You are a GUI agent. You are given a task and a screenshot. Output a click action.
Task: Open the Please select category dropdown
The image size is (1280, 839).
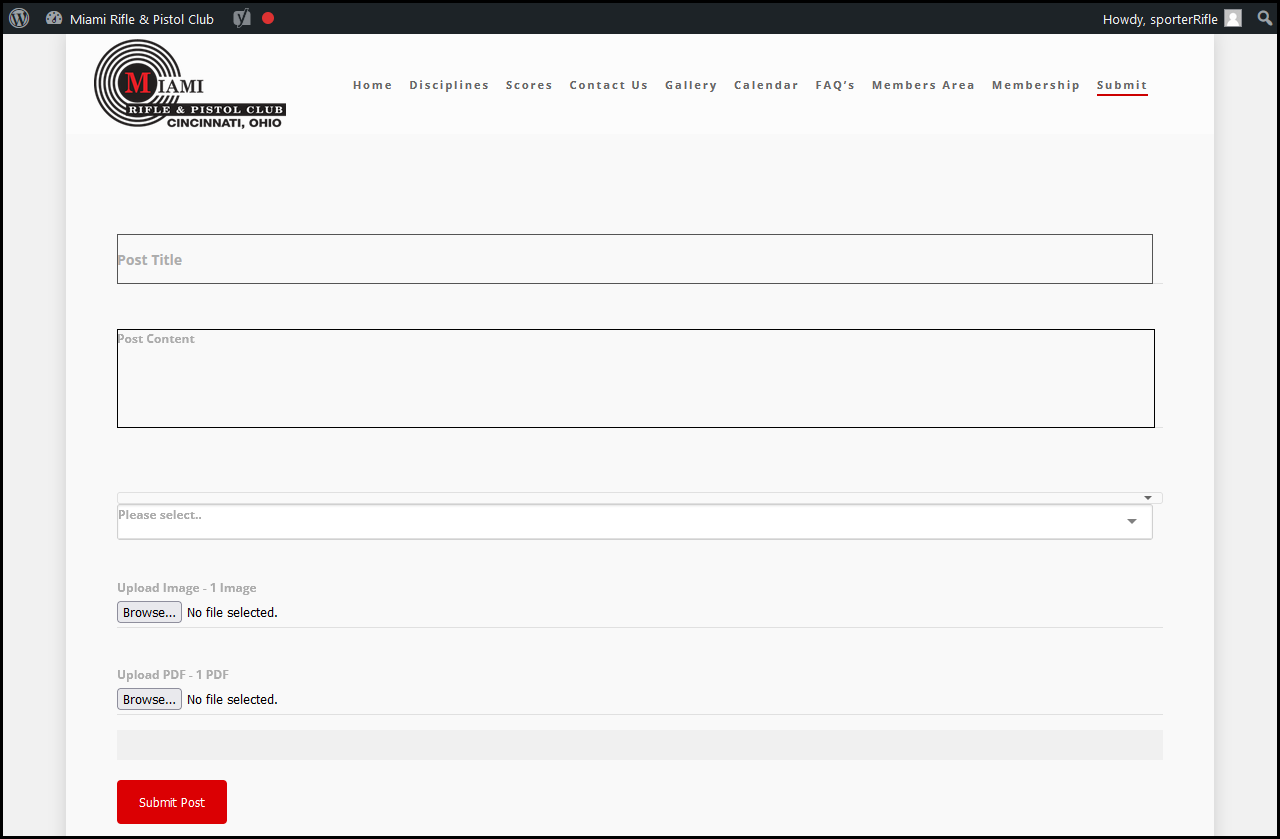click(x=635, y=522)
